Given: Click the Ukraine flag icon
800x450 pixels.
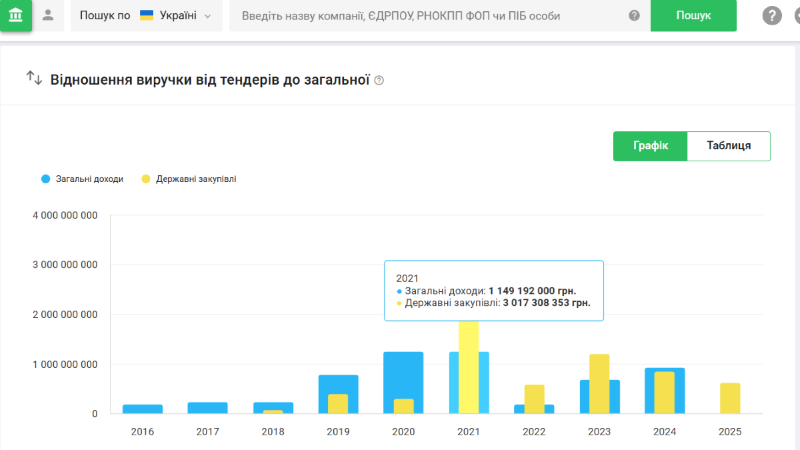Looking at the screenshot, I should coord(146,16).
